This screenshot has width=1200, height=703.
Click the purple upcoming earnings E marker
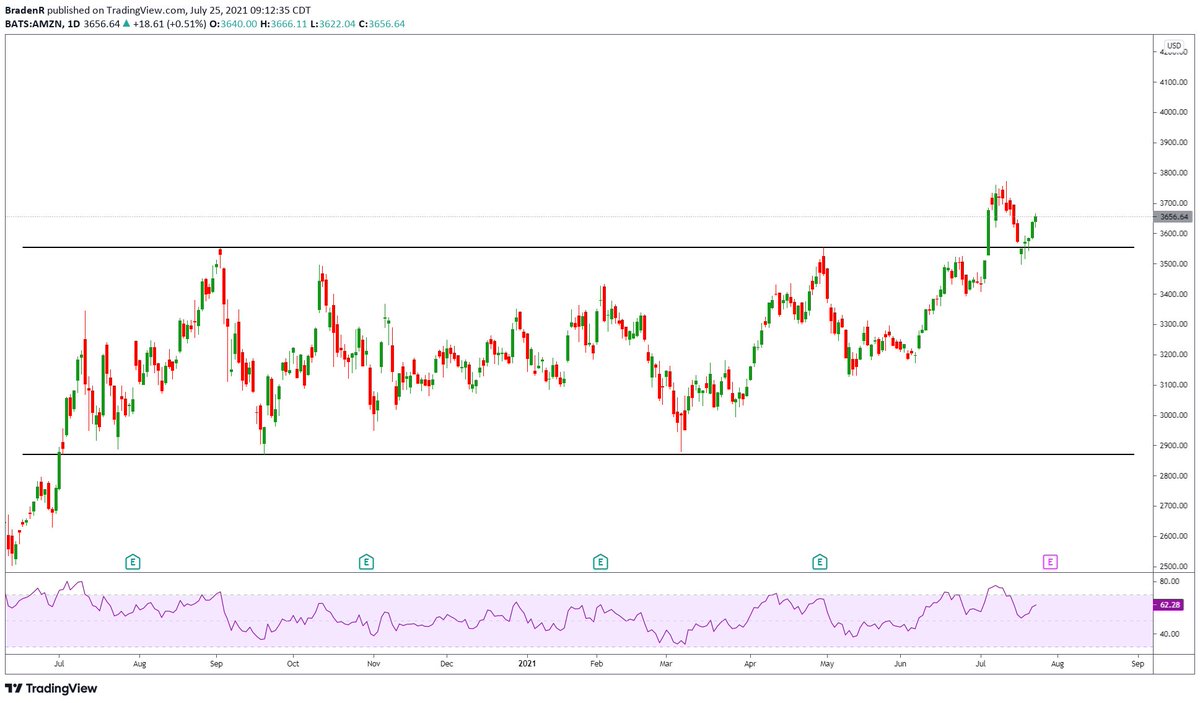click(x=1050, y=562)
